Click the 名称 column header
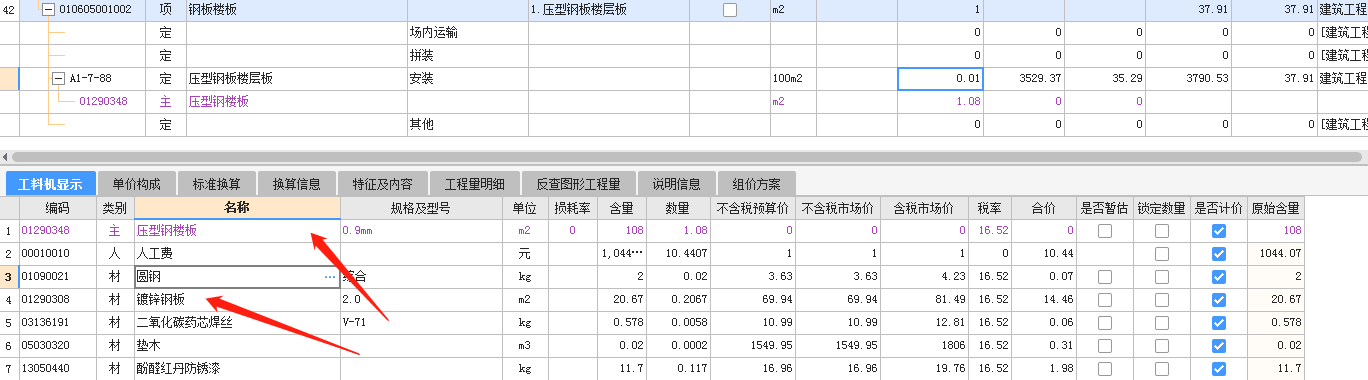This screenshot has width=1368, height=380. tap(236, 208)
